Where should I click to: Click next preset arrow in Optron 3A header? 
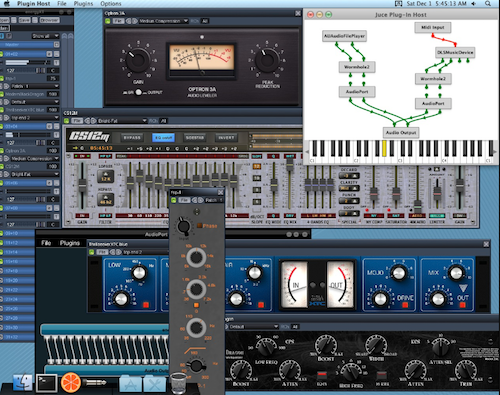135,21
